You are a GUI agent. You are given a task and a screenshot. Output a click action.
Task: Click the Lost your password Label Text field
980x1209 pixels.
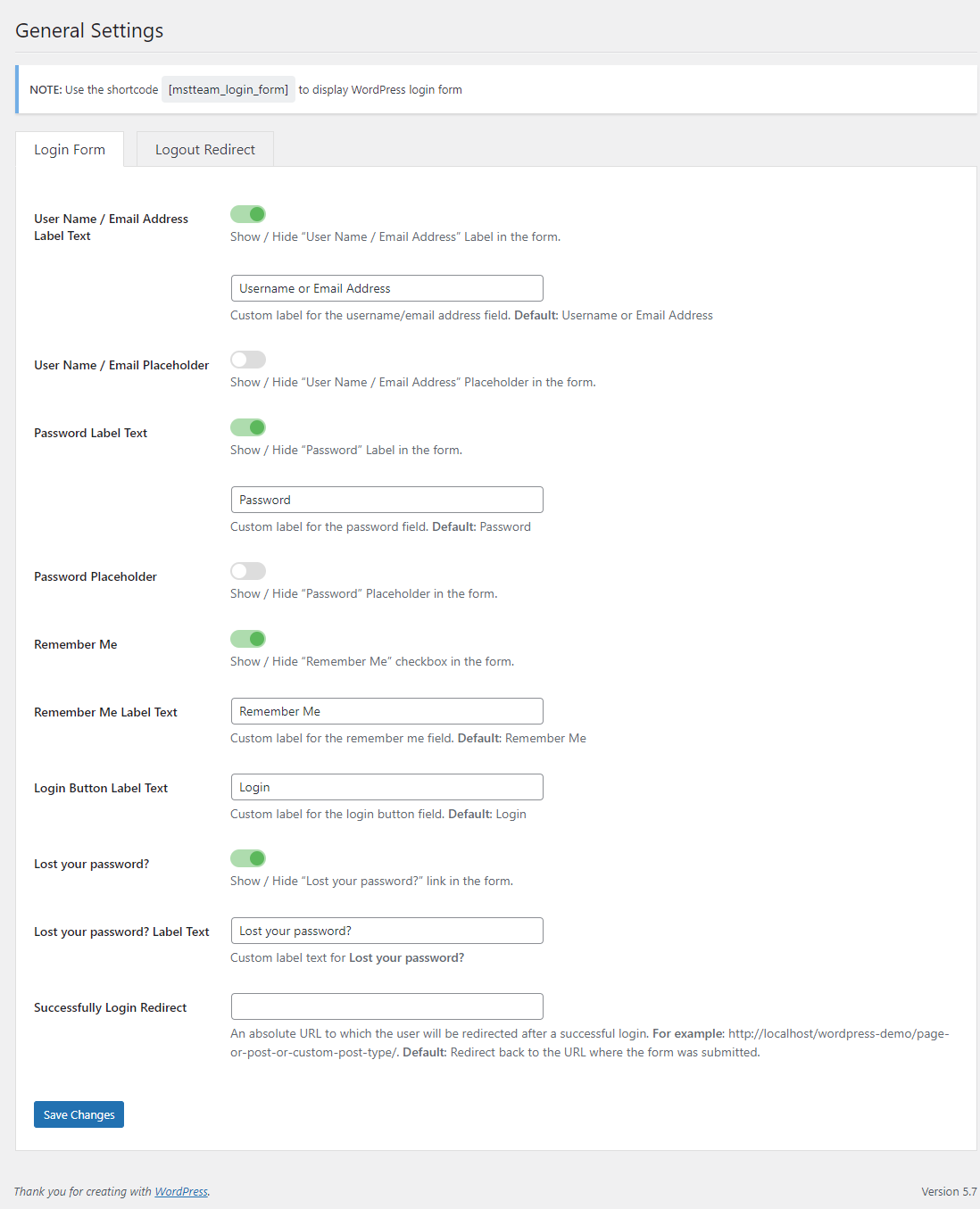click(386, 930)
